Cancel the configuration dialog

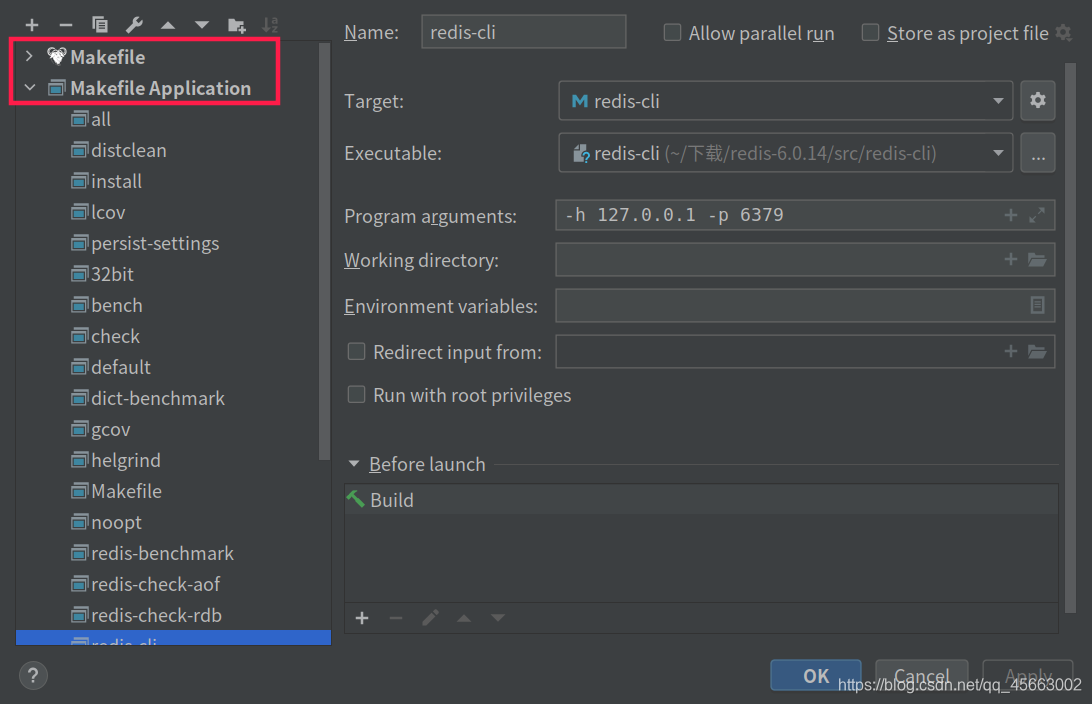click(x=920, y=675)
